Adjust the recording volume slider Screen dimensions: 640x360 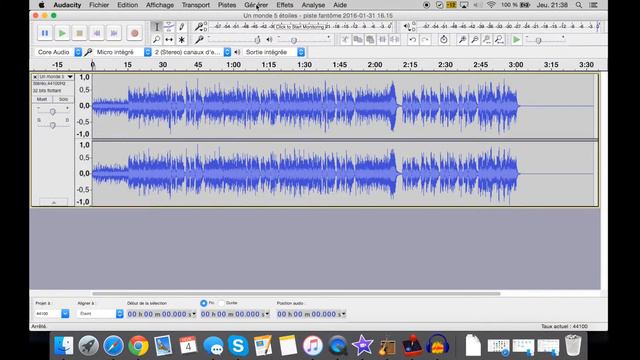point(257,40)
